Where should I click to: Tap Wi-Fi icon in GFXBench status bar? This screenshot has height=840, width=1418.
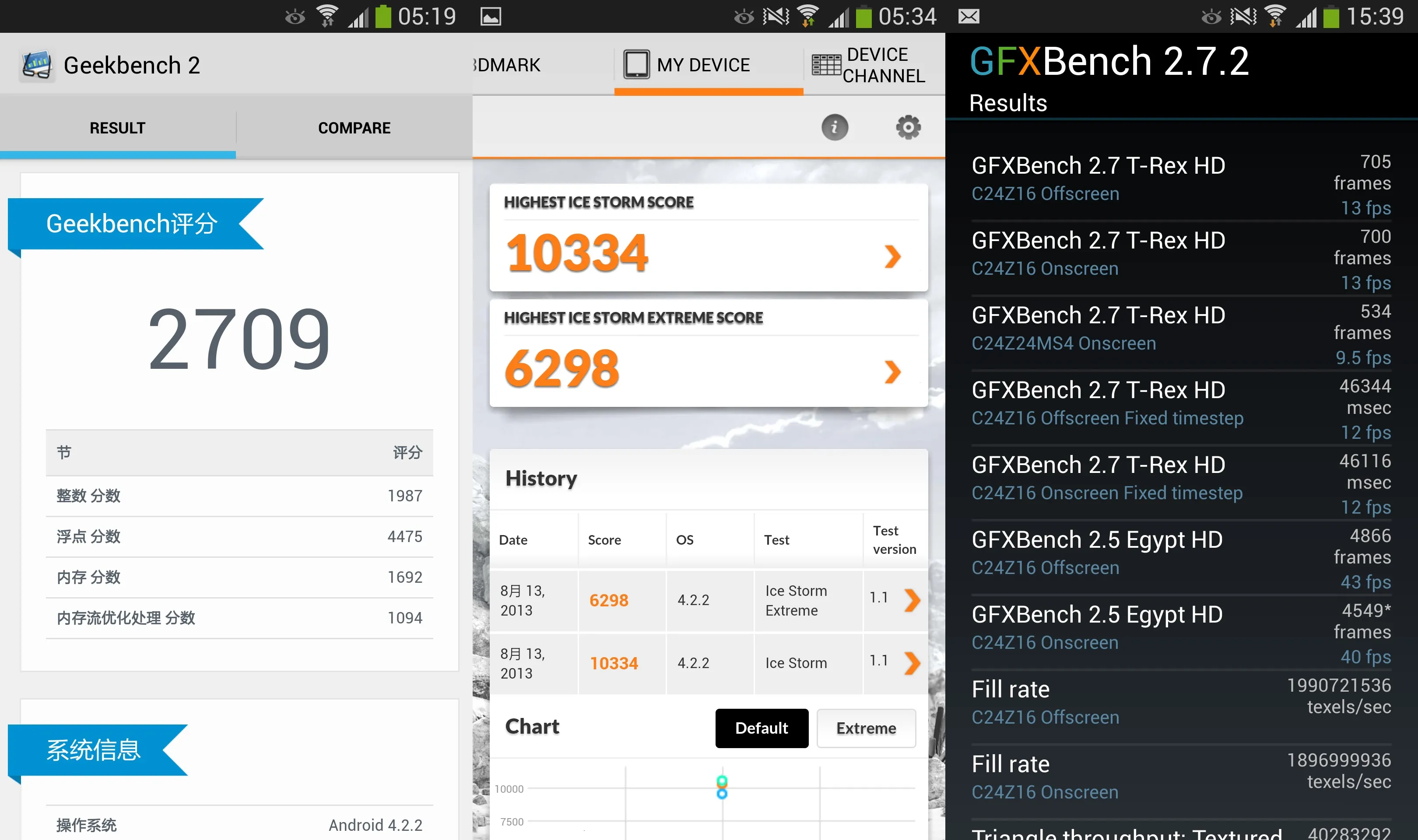(x=1275, y=16)
